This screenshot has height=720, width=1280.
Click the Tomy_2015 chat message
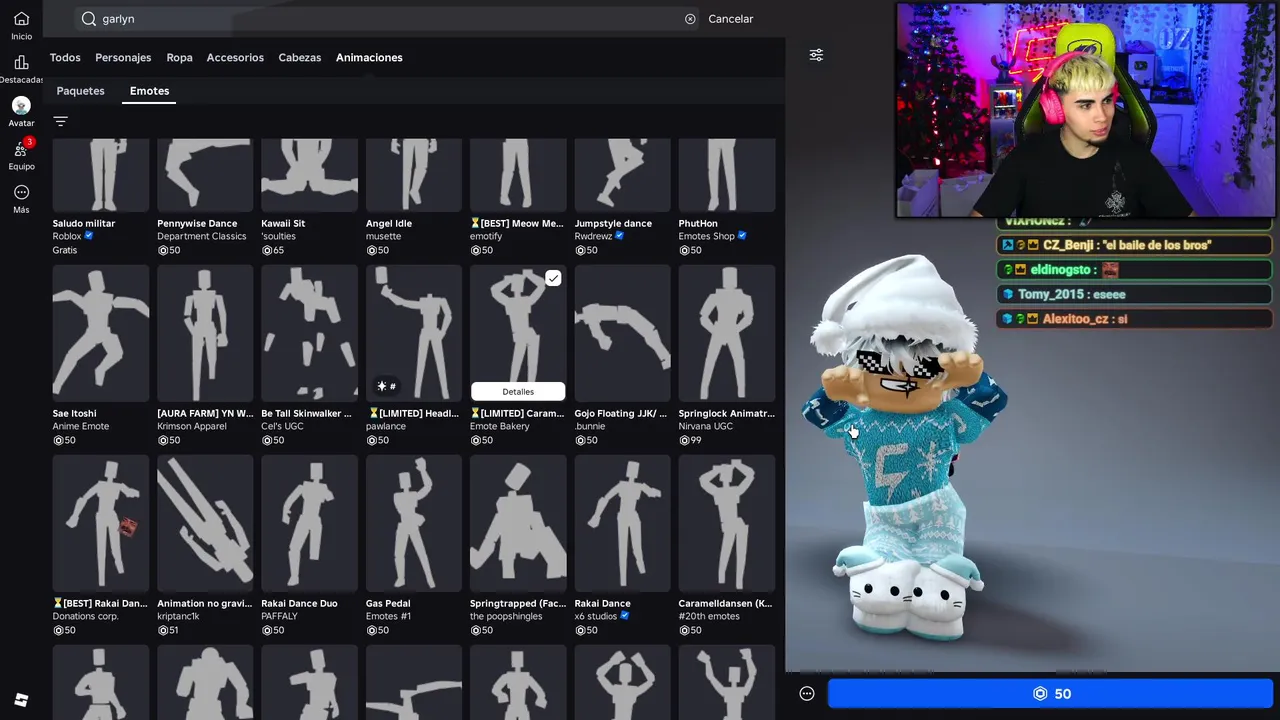point(1134,294)
